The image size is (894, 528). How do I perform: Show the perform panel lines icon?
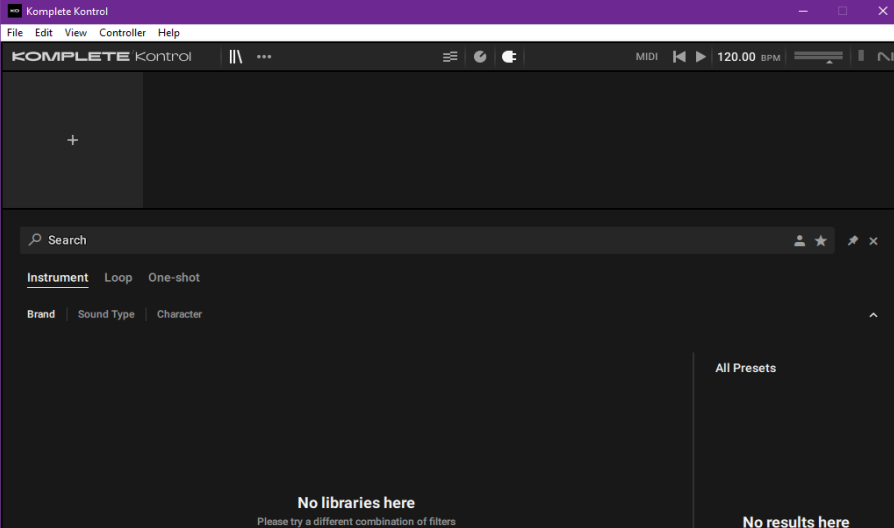[450, 56]
